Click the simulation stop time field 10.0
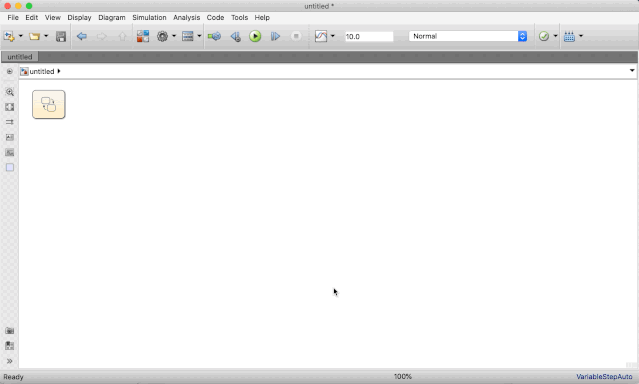 [x=369, y=36]
